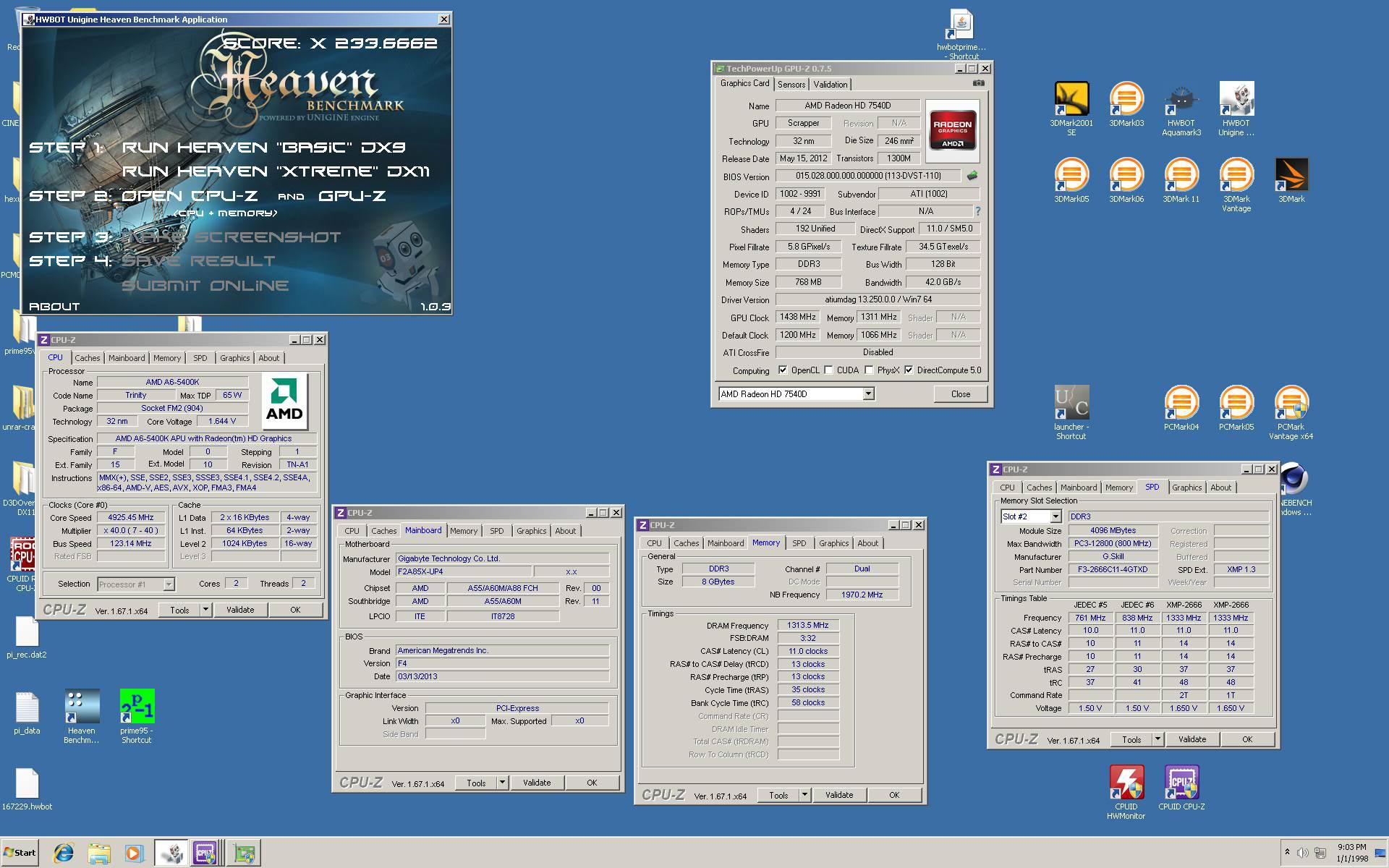Click the GPU-Z screenshot camera icon
This screenshot has height=868, width=1389.
pyautogui.click(x=978, y=83)
